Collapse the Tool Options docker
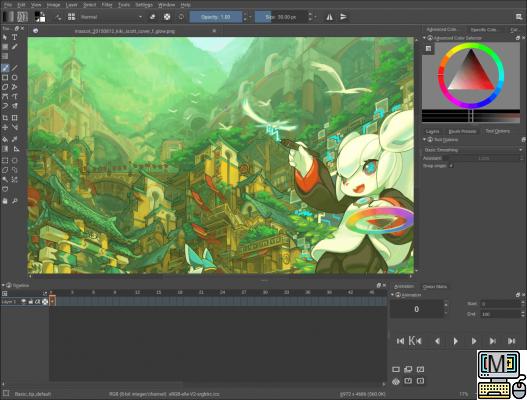The height and width of the screenshot is (400, 527). (x=424, y=139)
